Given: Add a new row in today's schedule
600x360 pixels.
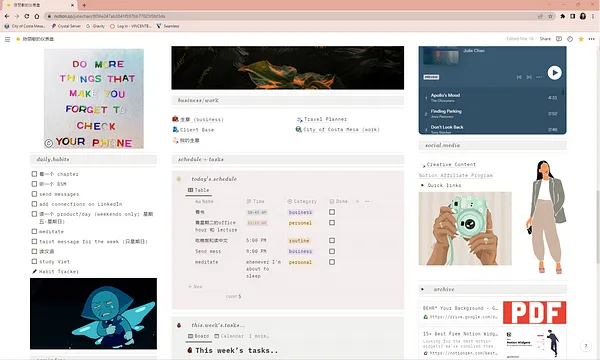Looking at the screenshot, I should coord(195,287).
